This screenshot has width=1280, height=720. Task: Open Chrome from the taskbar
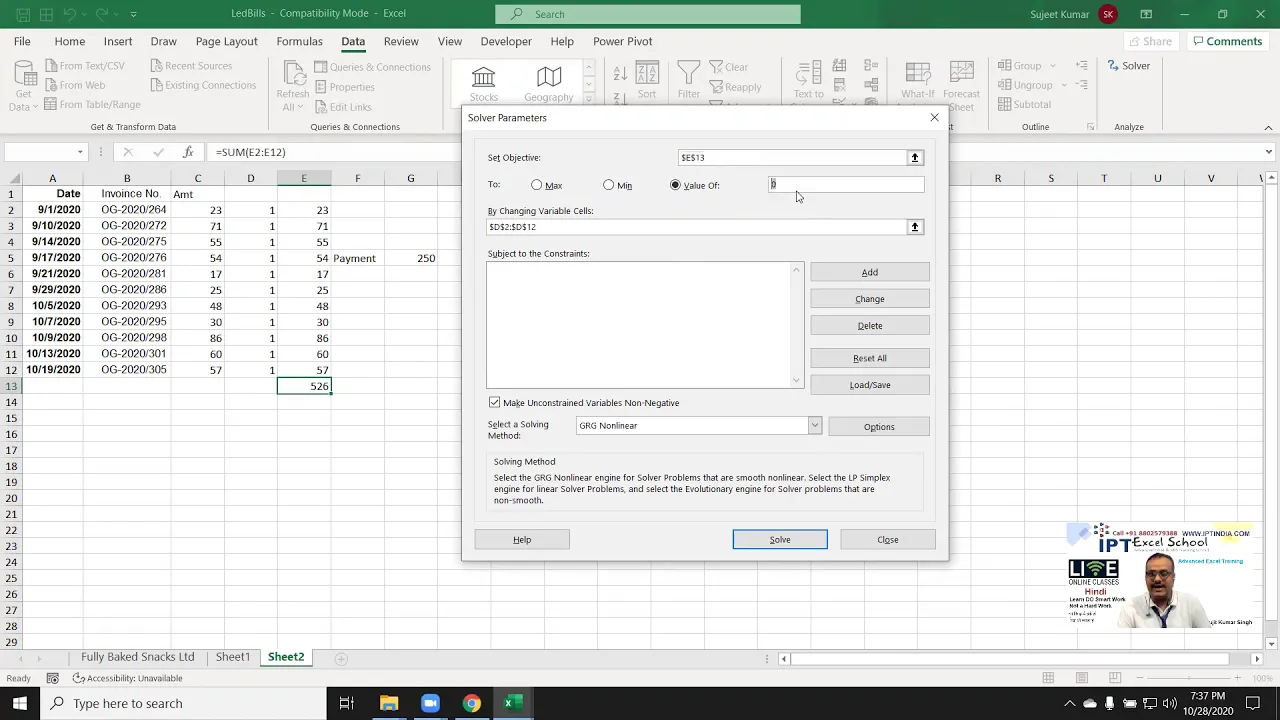(x=471, y=703)
